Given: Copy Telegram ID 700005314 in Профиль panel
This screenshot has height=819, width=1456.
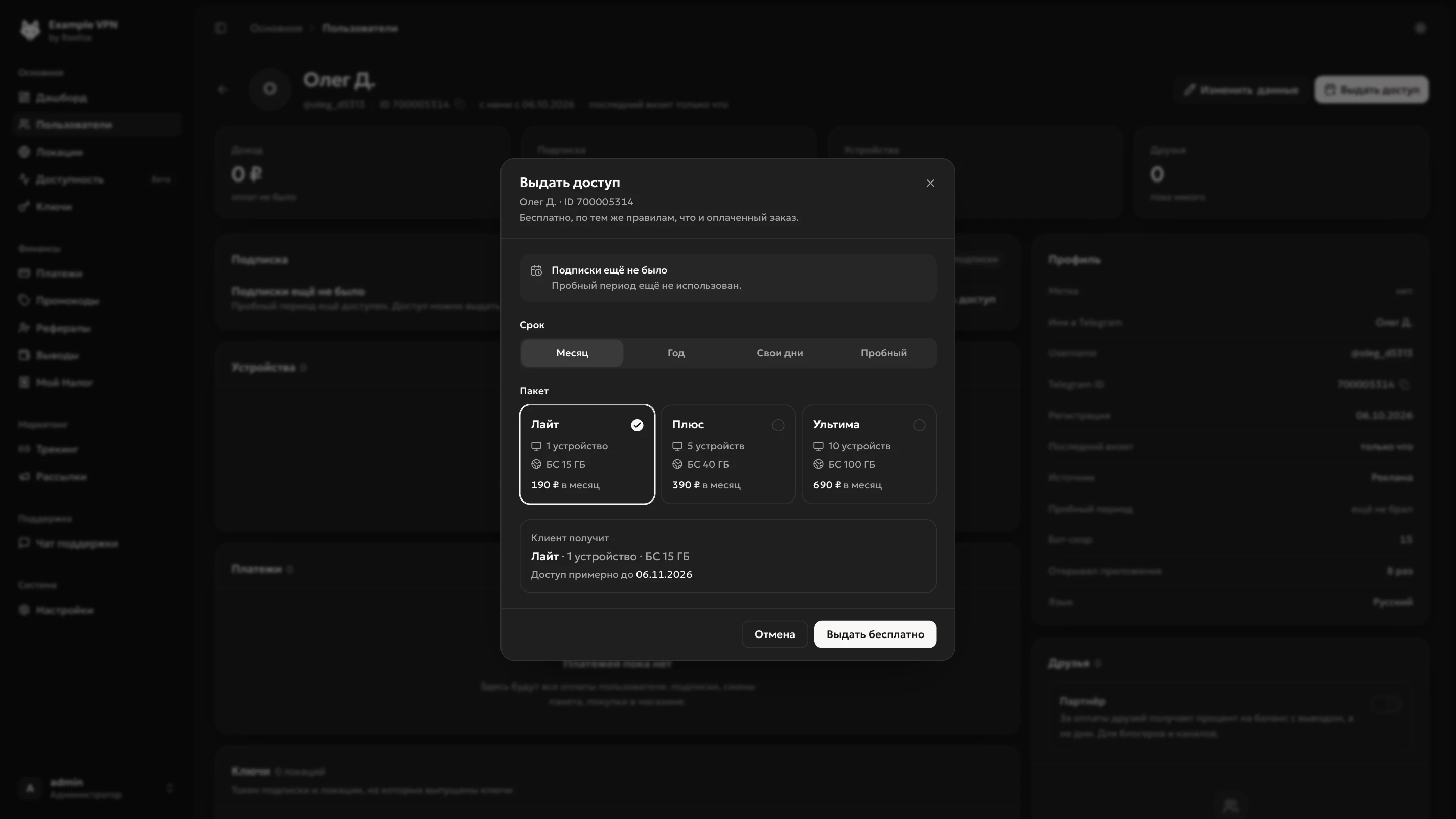Looking at the screenshot, I should point(1405,384).
